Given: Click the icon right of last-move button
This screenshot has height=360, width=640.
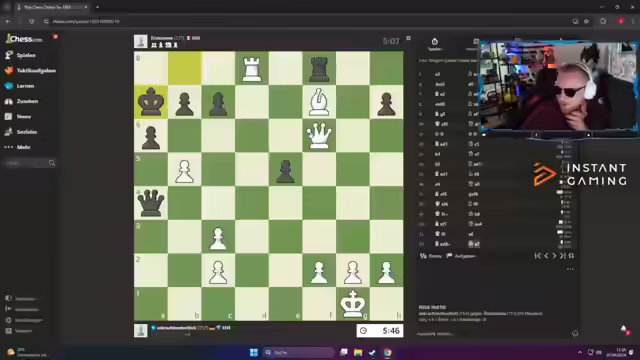Looking at the screenshot, I should [571, 256].
